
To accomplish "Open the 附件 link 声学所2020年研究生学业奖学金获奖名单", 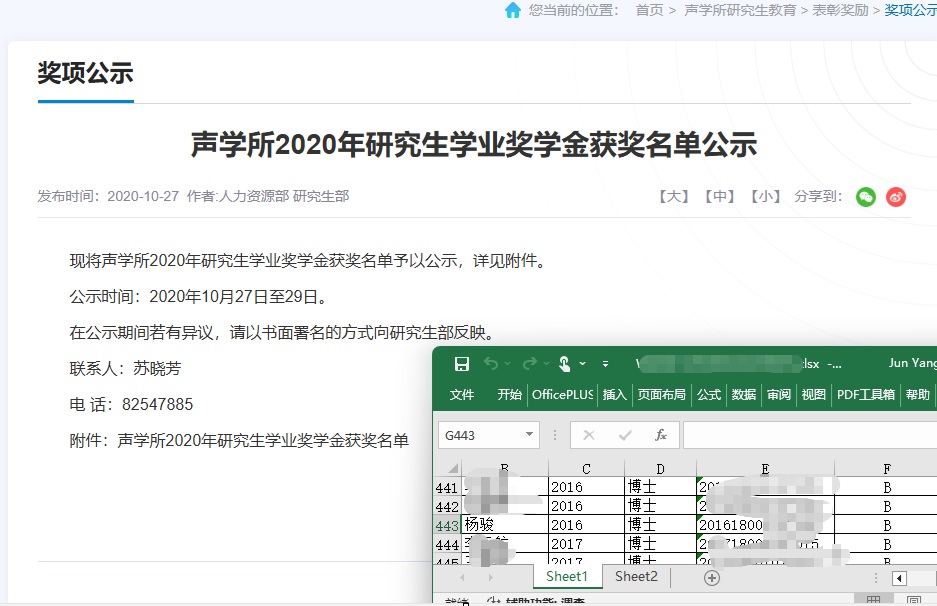I will 263,440.
